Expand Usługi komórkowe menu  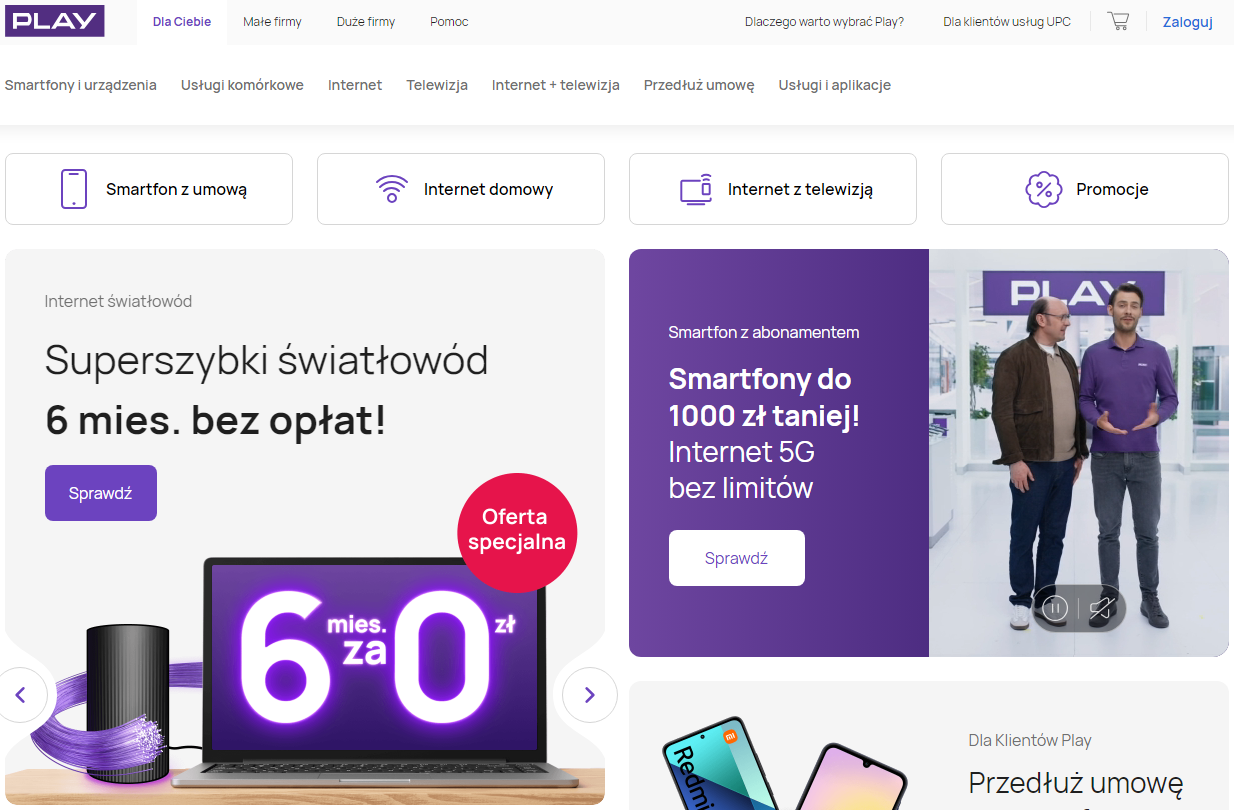tap(242, 85)
